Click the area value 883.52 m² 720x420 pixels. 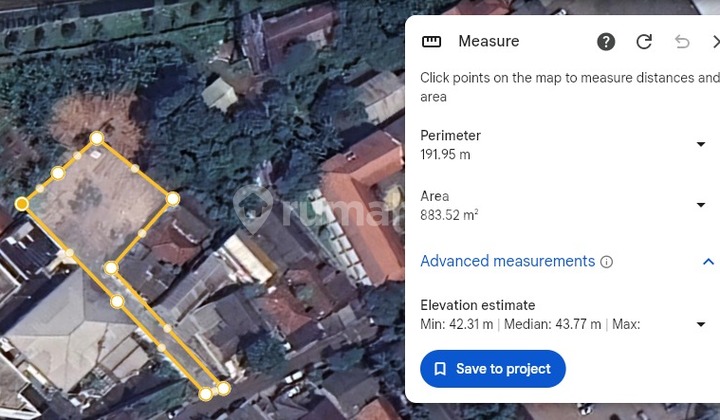(x=449, y=215)
